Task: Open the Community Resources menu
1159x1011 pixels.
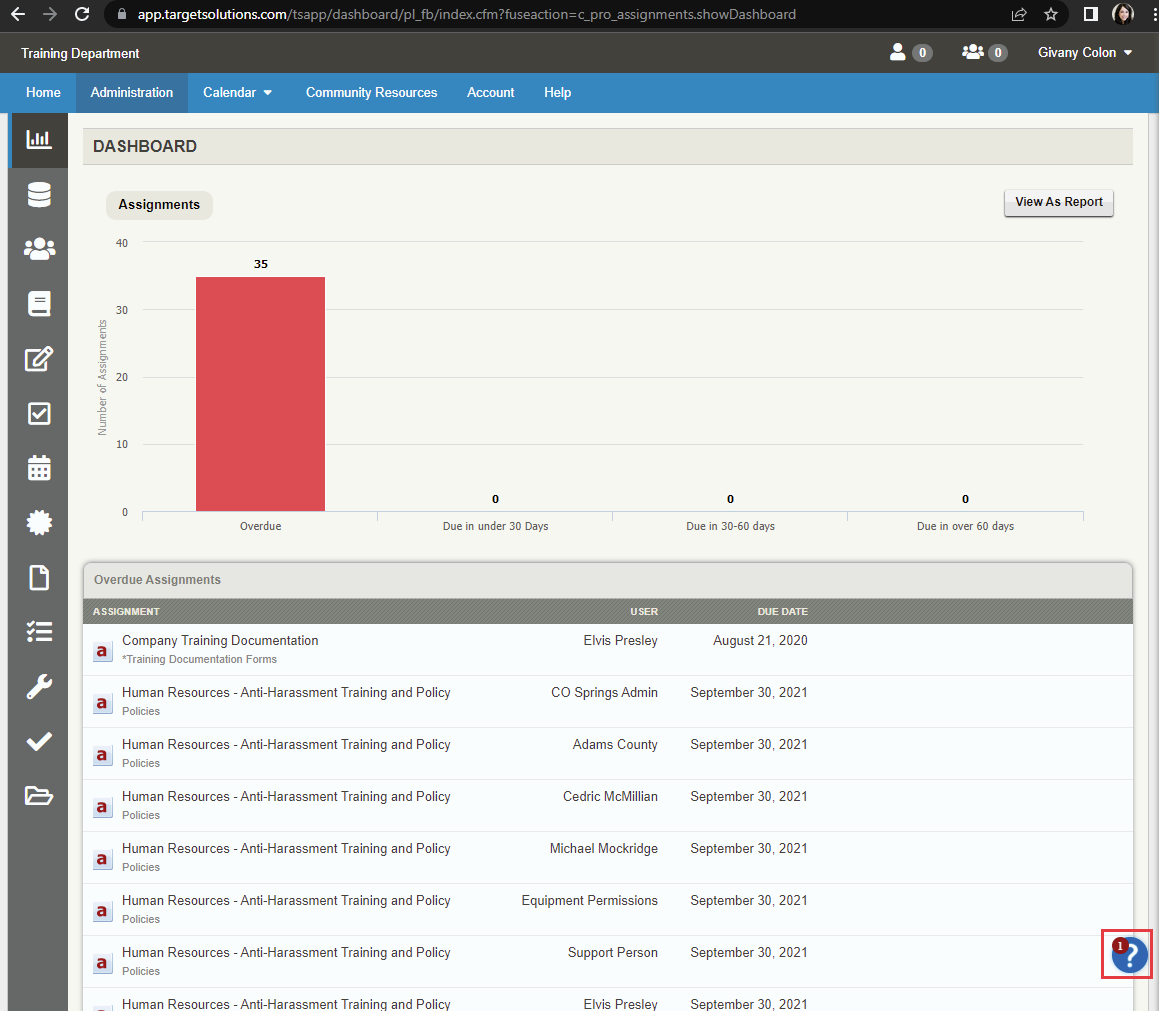Action: coord(371,92)
